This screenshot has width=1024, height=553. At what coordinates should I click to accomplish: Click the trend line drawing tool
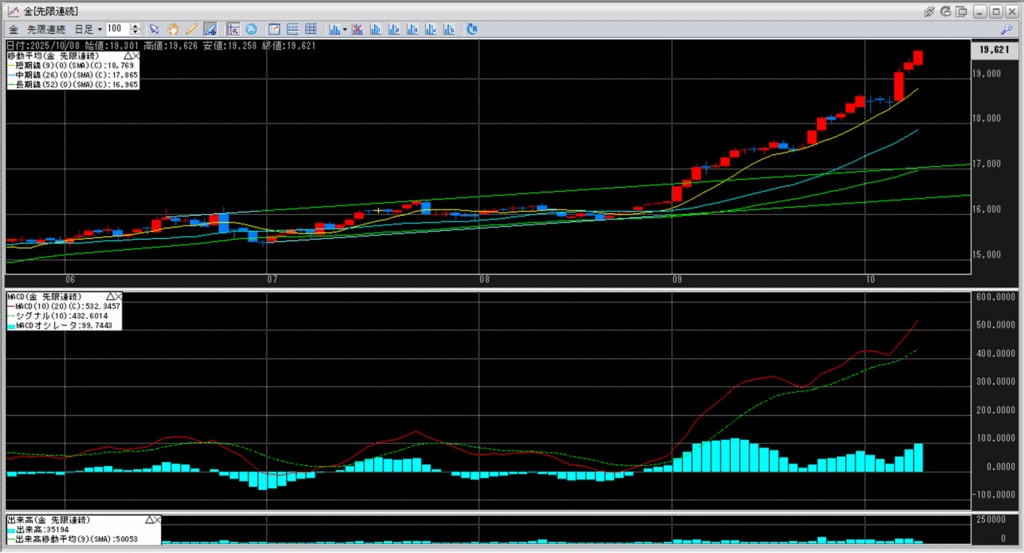click(x=210, y=29)
